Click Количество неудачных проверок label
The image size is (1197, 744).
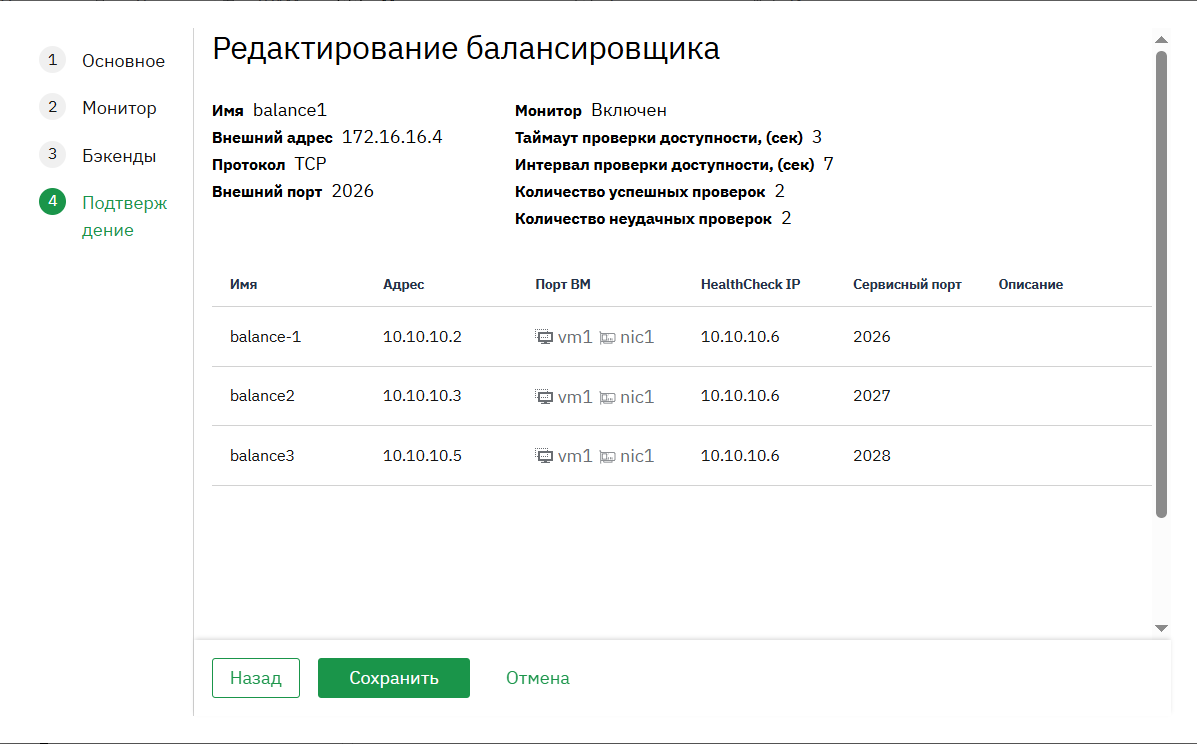pos(644,219)
